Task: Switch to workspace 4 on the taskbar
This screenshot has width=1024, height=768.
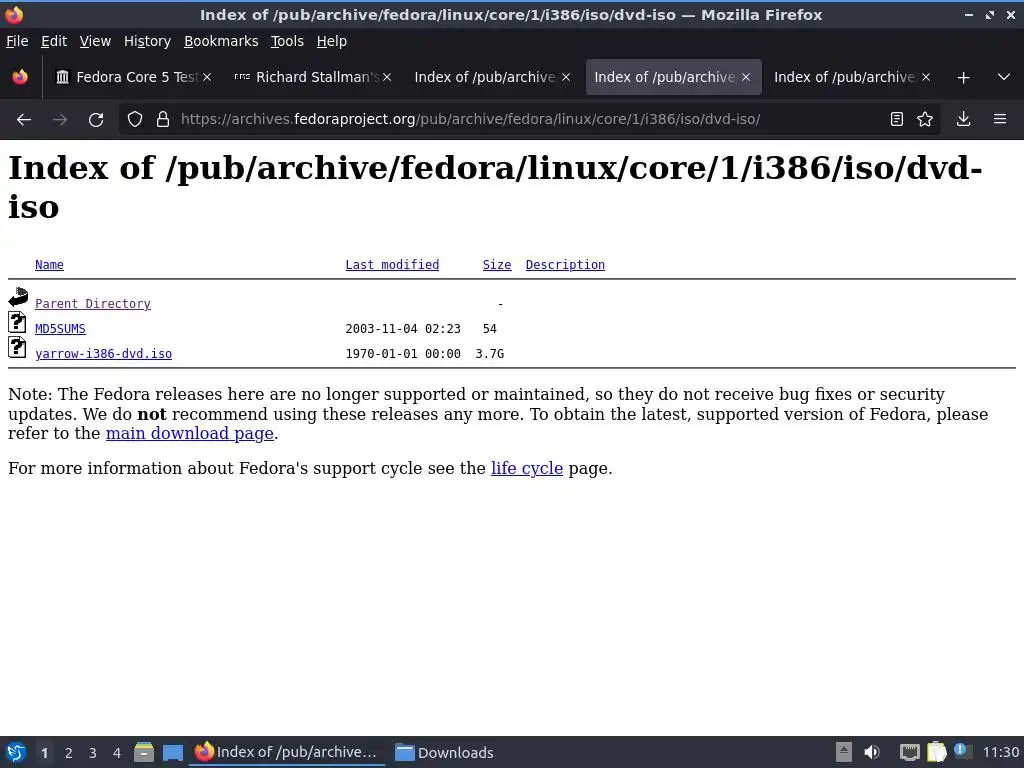Action: 116,753
